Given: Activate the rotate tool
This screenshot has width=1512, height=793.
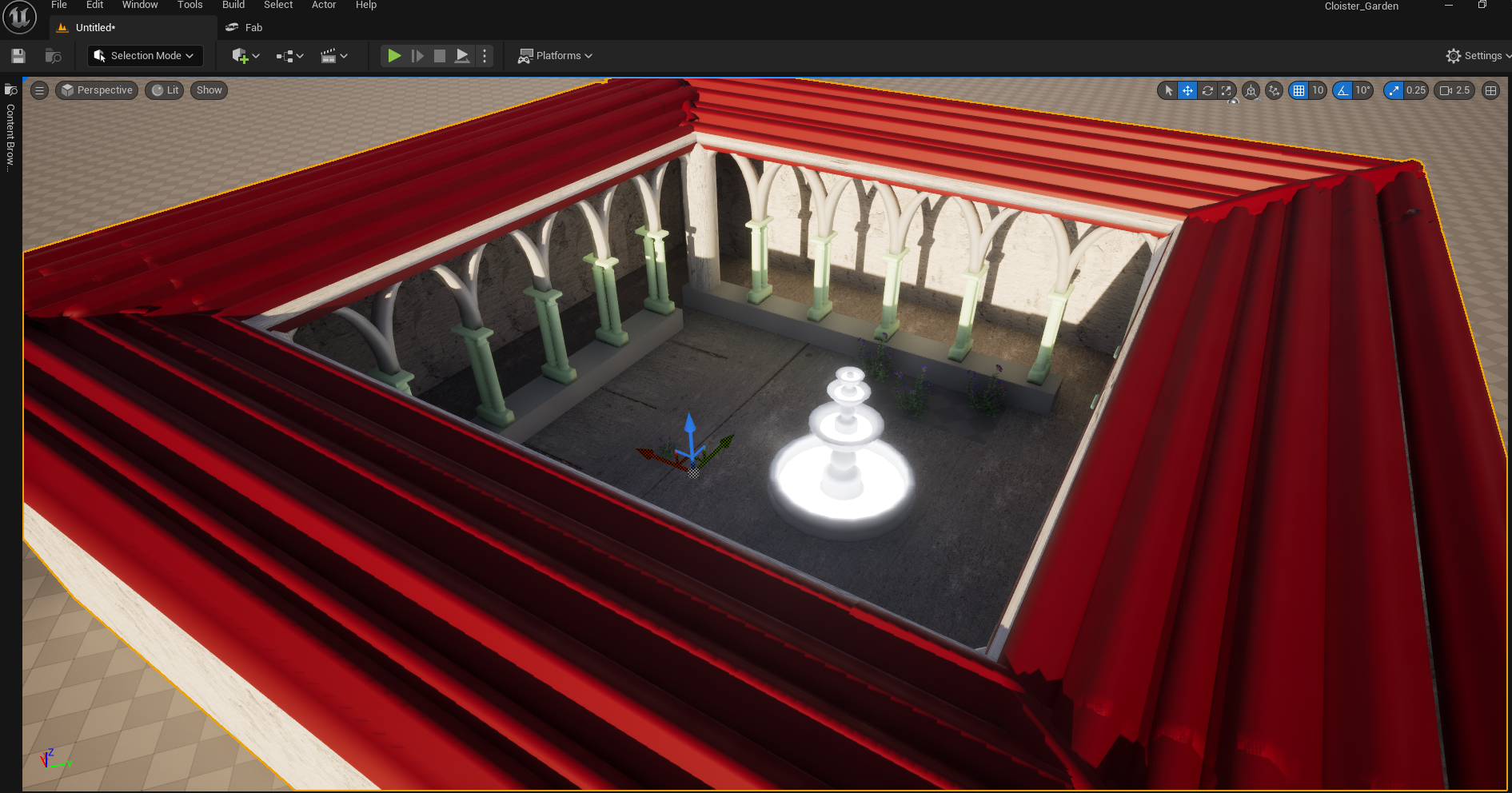Looking at the screenshot, I should point(1207,90).
